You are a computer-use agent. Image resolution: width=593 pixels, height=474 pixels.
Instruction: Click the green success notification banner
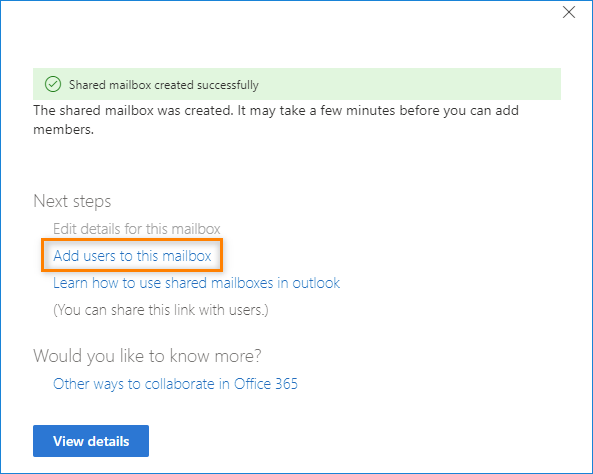tap(297, 84)
